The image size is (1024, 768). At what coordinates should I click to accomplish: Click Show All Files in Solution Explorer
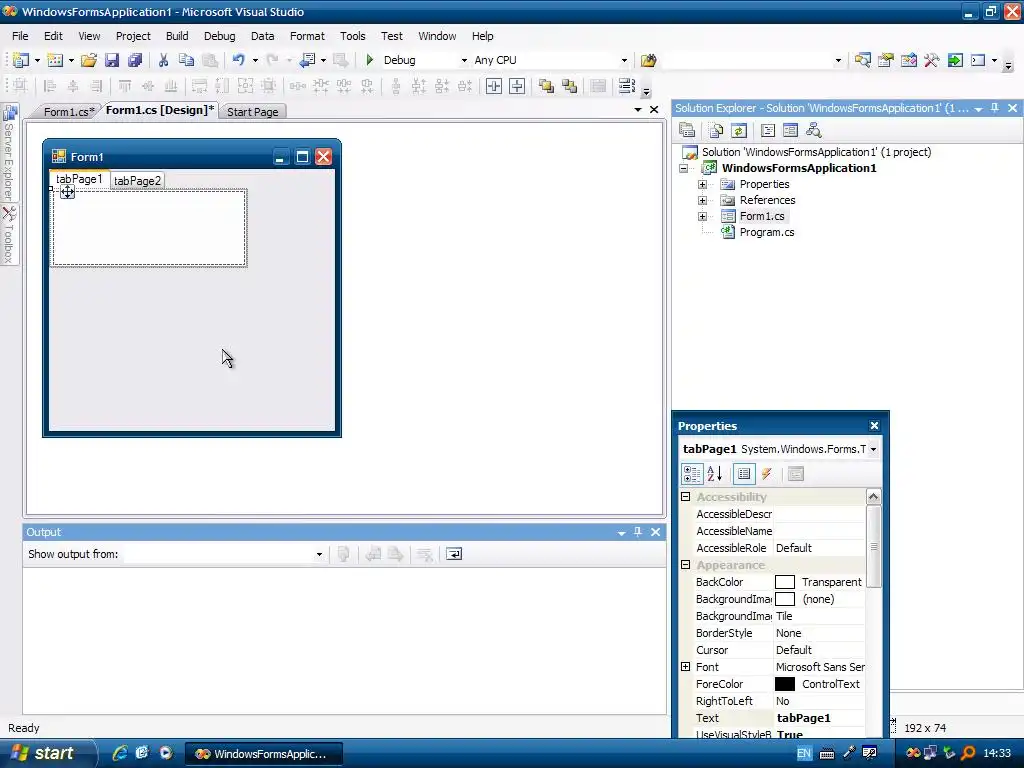pos(716,131)
